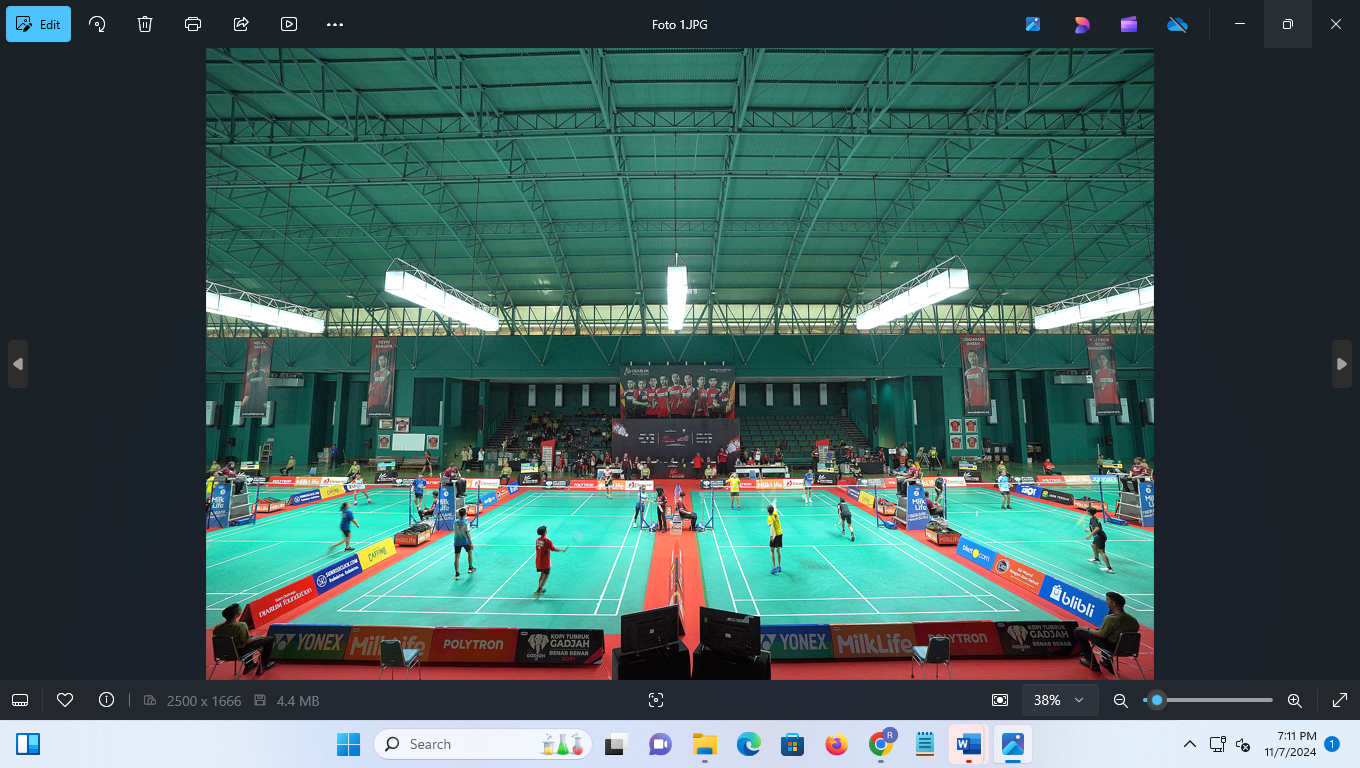Open the See more three-dots menu

(335, 24)
